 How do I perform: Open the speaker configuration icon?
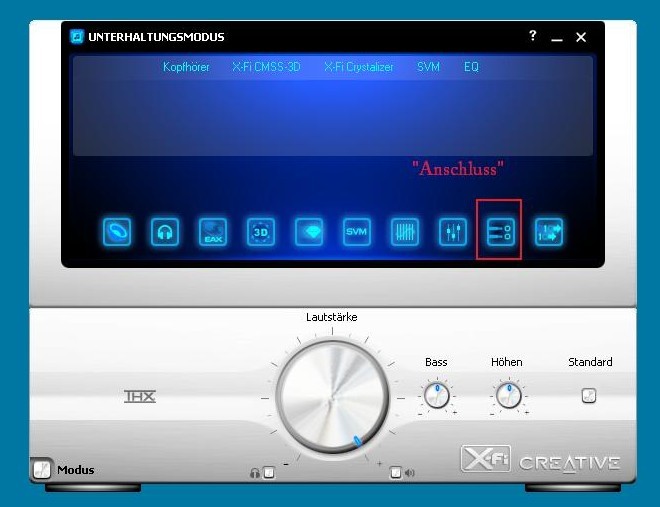point(117,231)
